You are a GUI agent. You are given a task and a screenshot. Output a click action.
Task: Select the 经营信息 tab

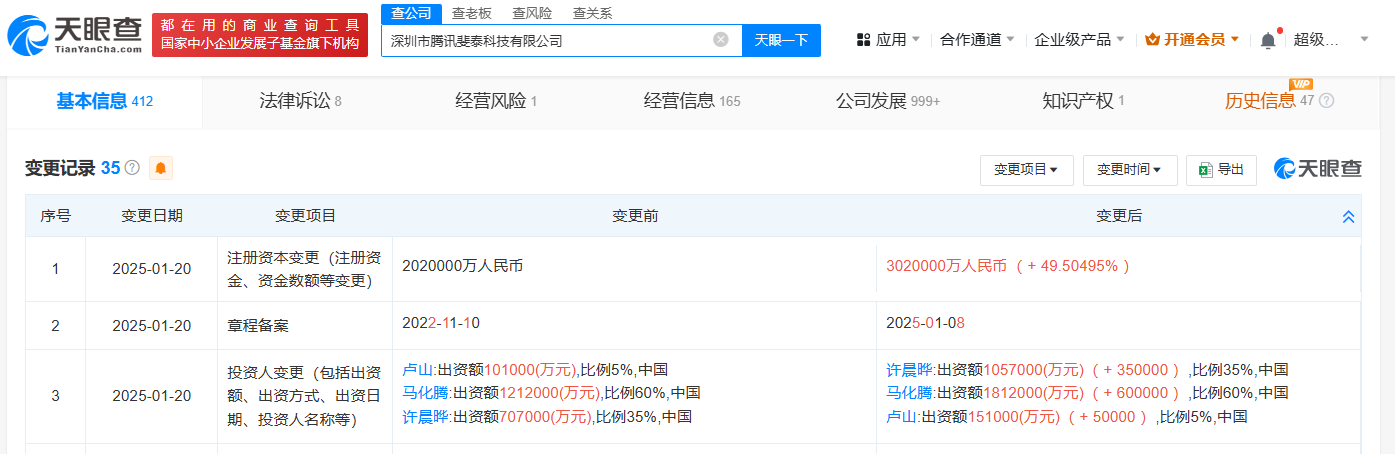click(692, 100)
